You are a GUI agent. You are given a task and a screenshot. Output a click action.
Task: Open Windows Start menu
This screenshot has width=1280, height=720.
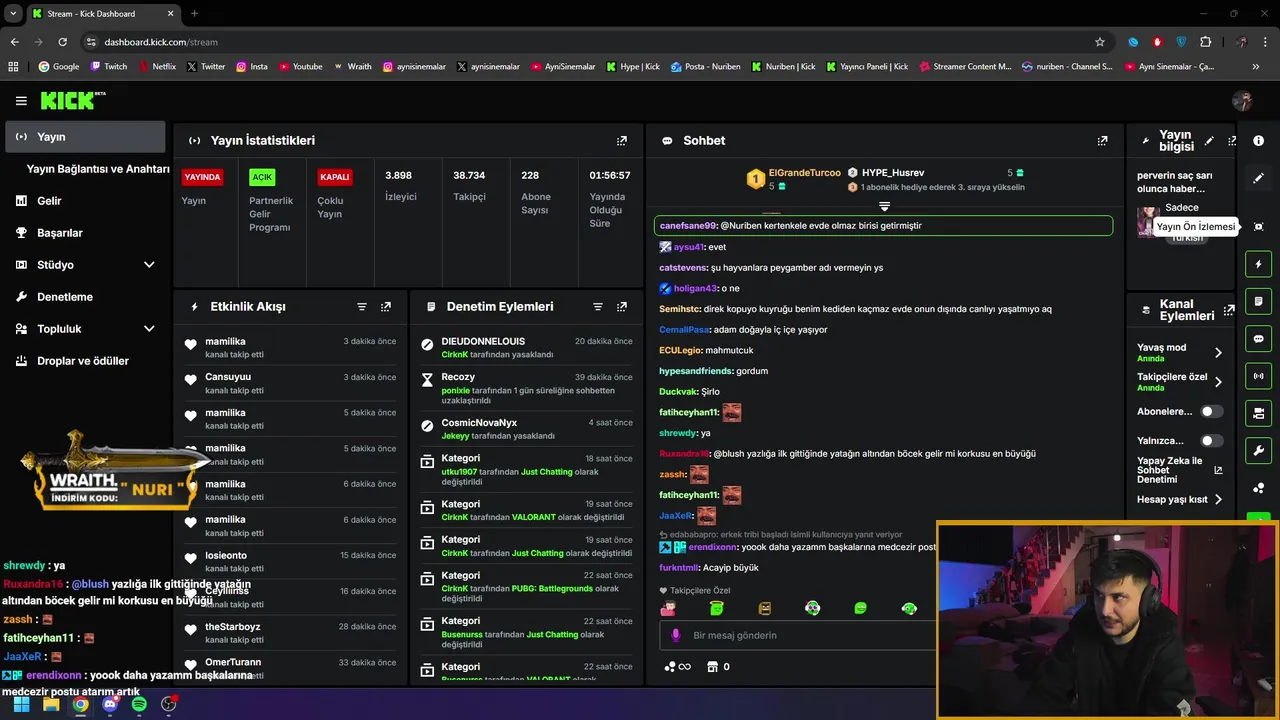[21, 704]
